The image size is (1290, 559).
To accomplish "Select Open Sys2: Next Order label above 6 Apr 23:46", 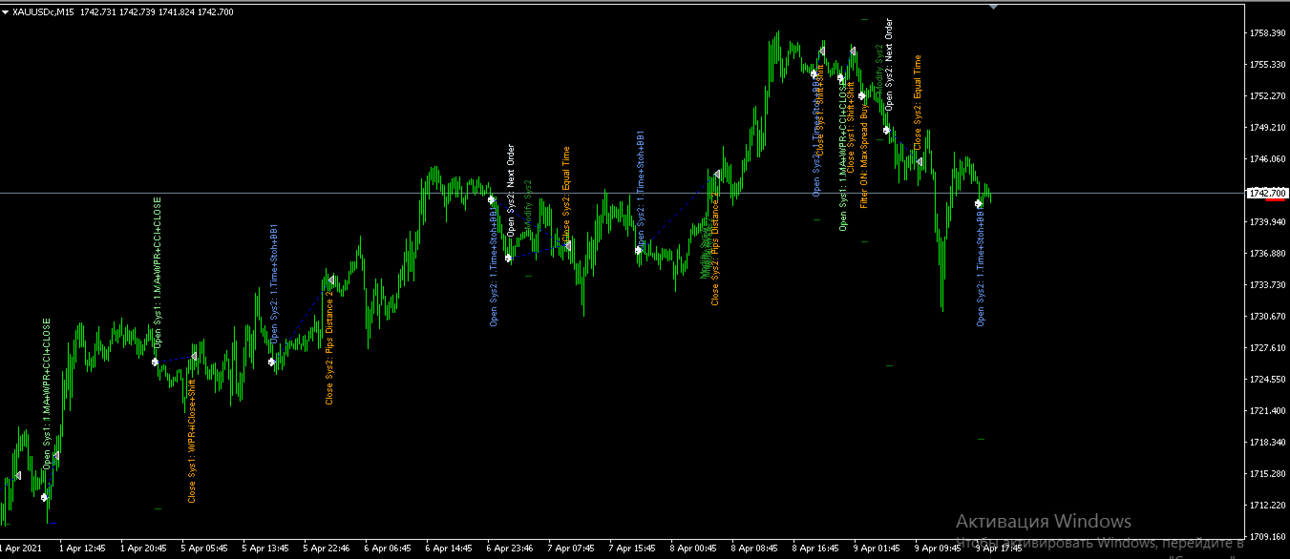I will pyautogui.click(x=510, y=190).
